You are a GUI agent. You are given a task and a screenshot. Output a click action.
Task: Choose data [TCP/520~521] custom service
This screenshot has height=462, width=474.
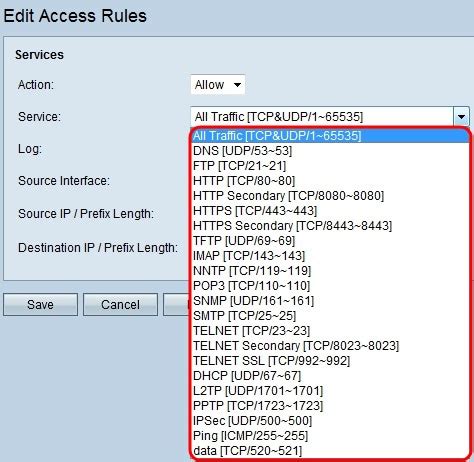[x=331, y=451]
